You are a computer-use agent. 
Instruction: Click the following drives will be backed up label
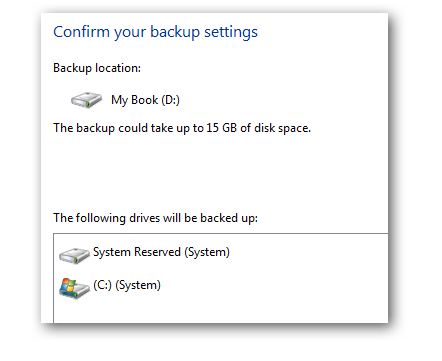[x=155, y=218]
